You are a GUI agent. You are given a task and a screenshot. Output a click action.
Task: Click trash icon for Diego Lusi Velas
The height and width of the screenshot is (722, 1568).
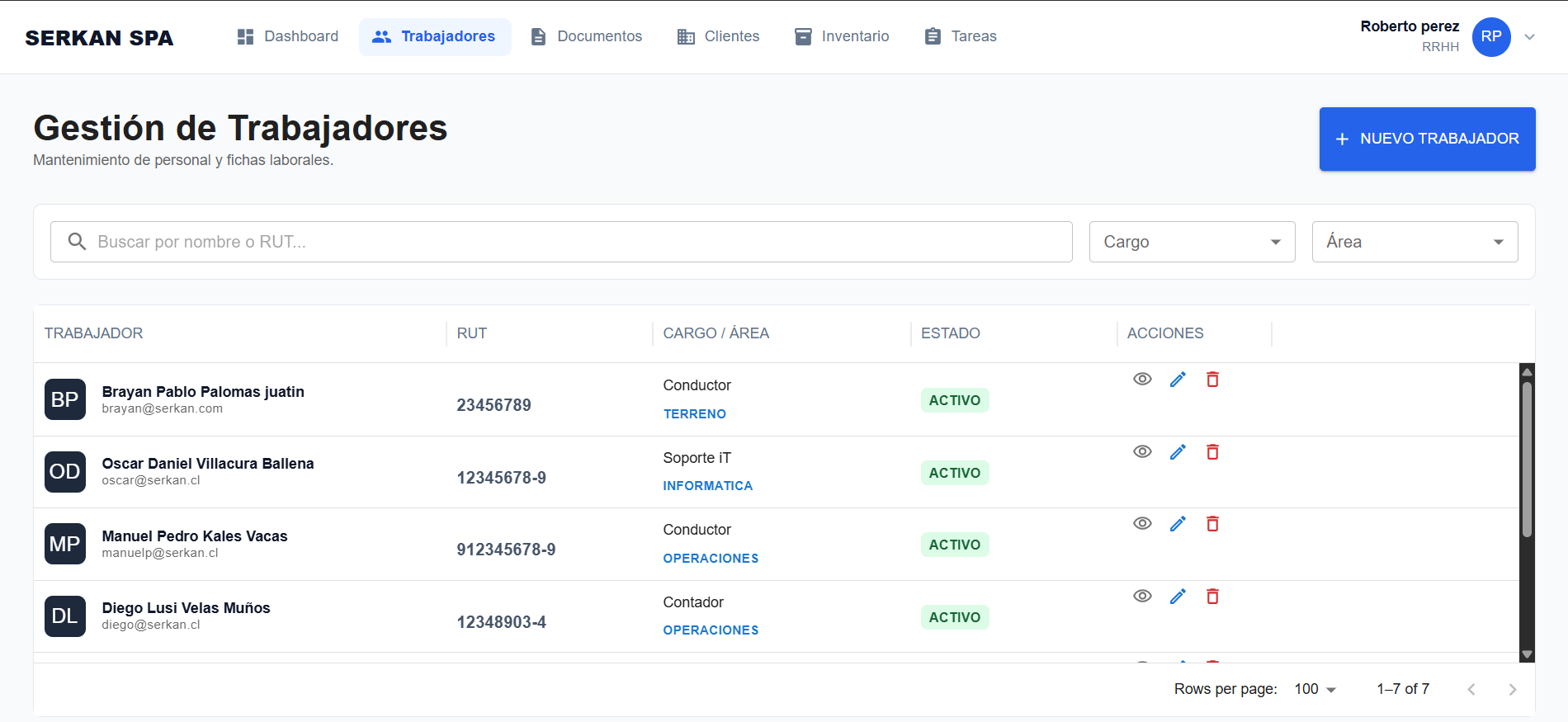pyautogui.click(x=1212, y=597)
